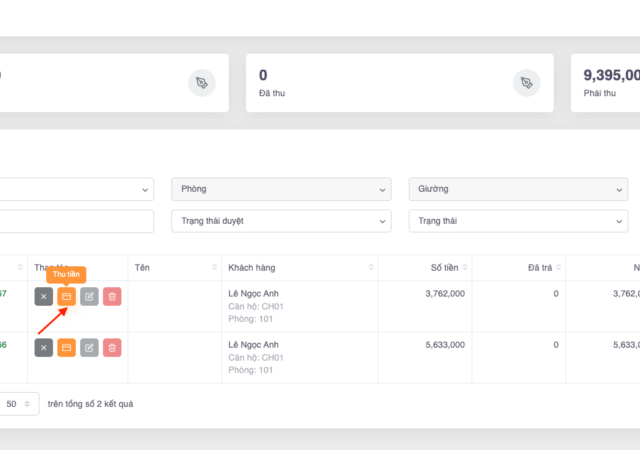
Task: Click the edit pencil icon in first row
Action: coord(89,296)
